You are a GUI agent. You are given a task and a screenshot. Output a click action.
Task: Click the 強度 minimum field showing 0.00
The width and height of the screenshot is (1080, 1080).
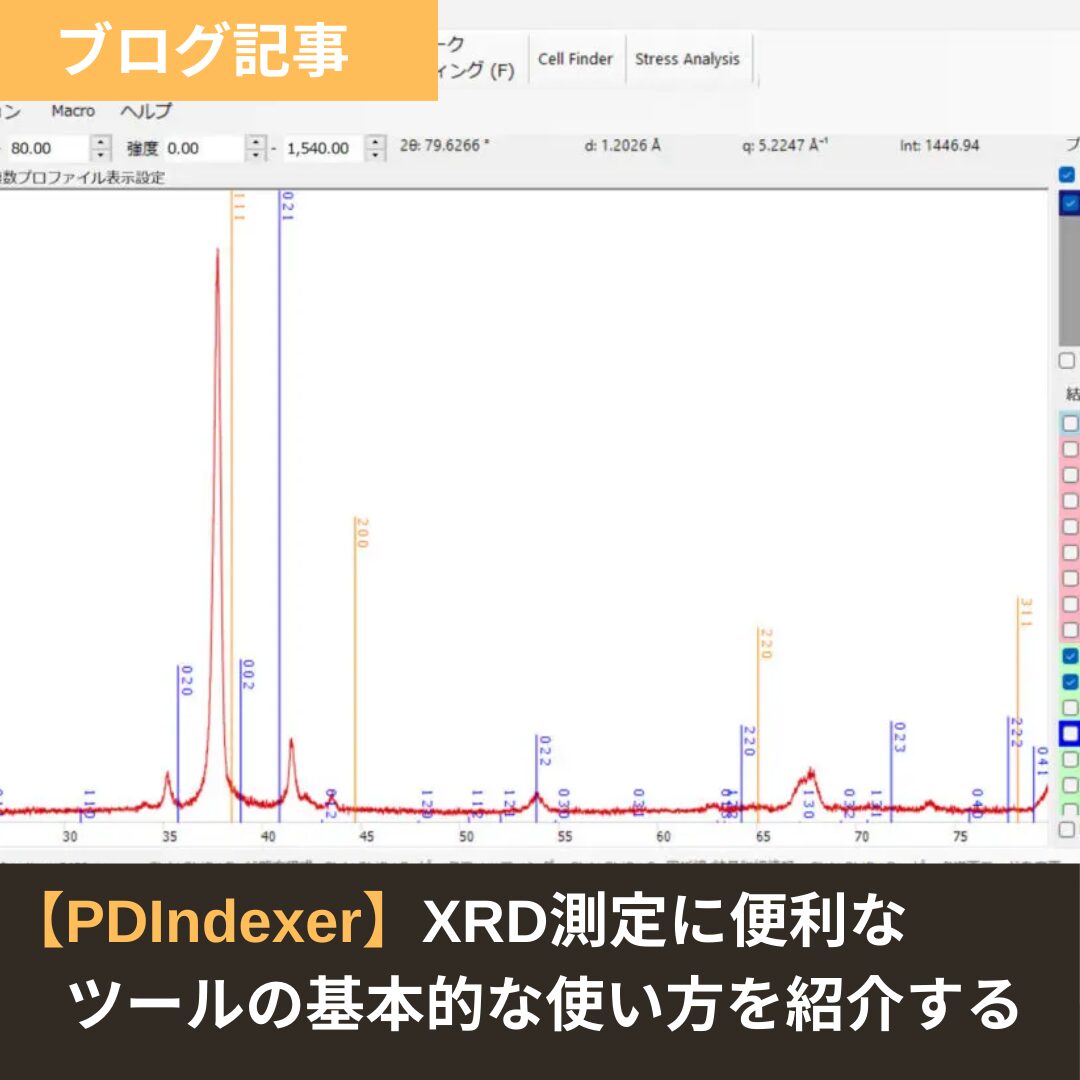coord(203,148)
